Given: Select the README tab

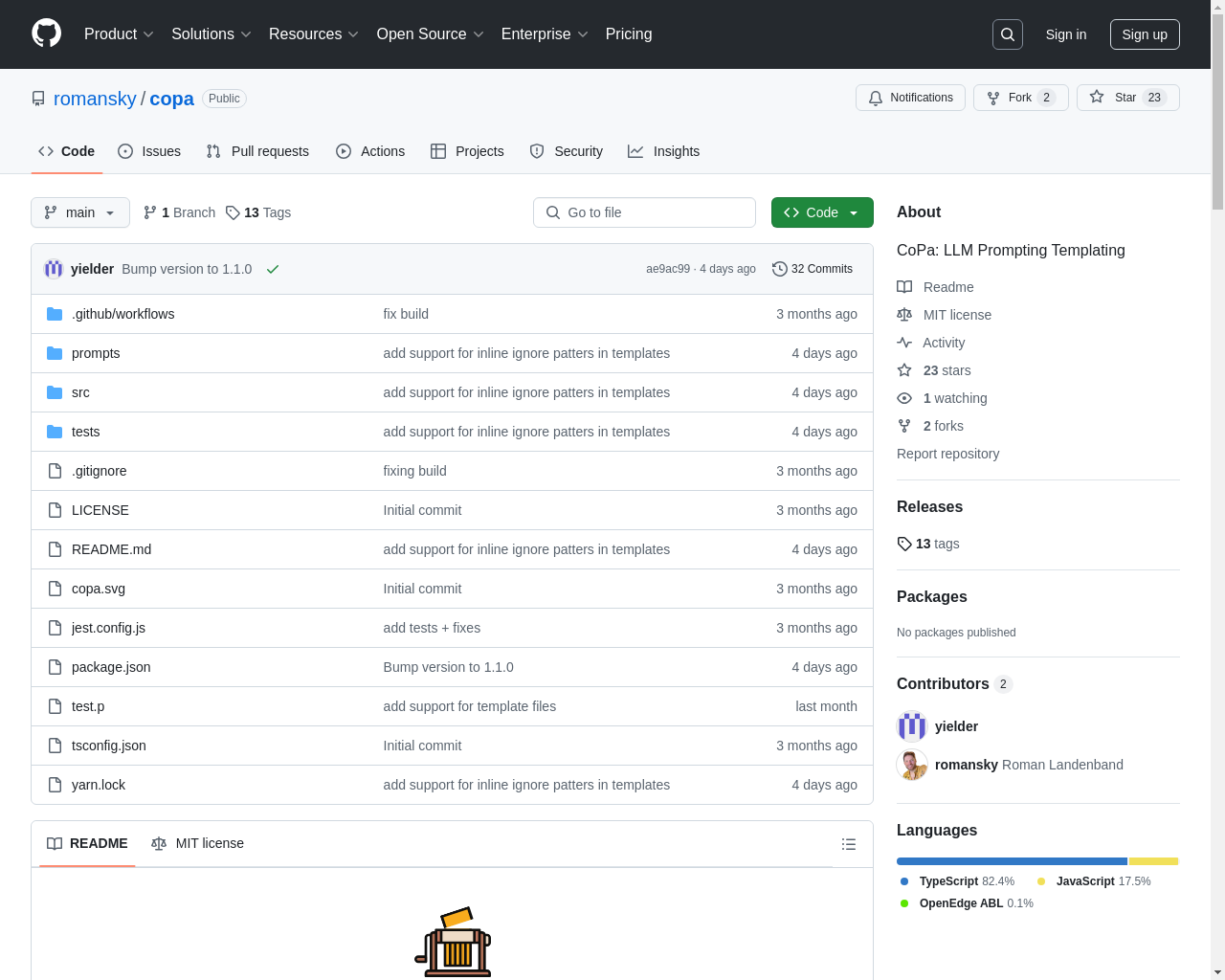Looking at the screenshot, I should pos(87,843).
